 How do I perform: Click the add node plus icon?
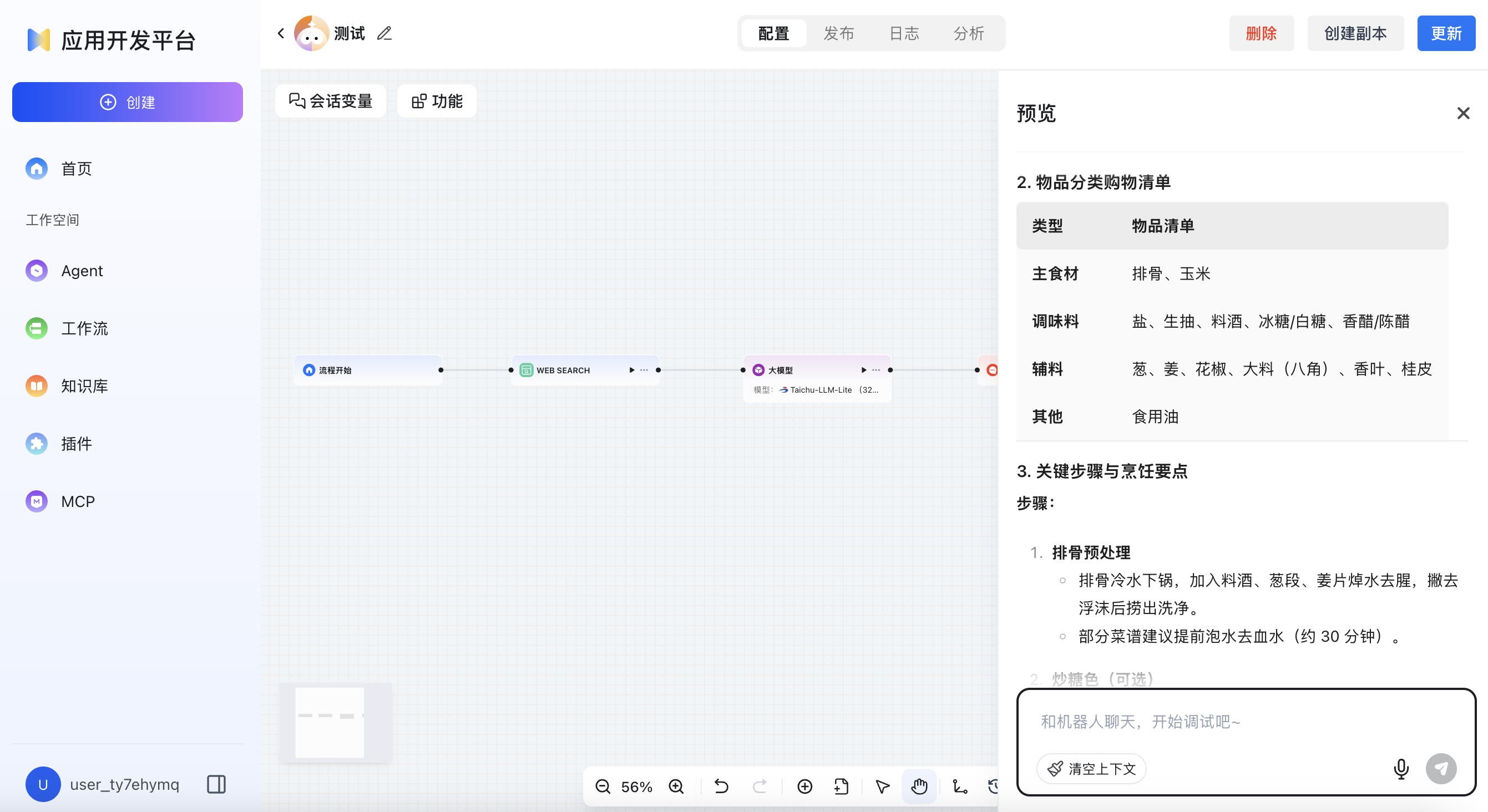(804, 786)
